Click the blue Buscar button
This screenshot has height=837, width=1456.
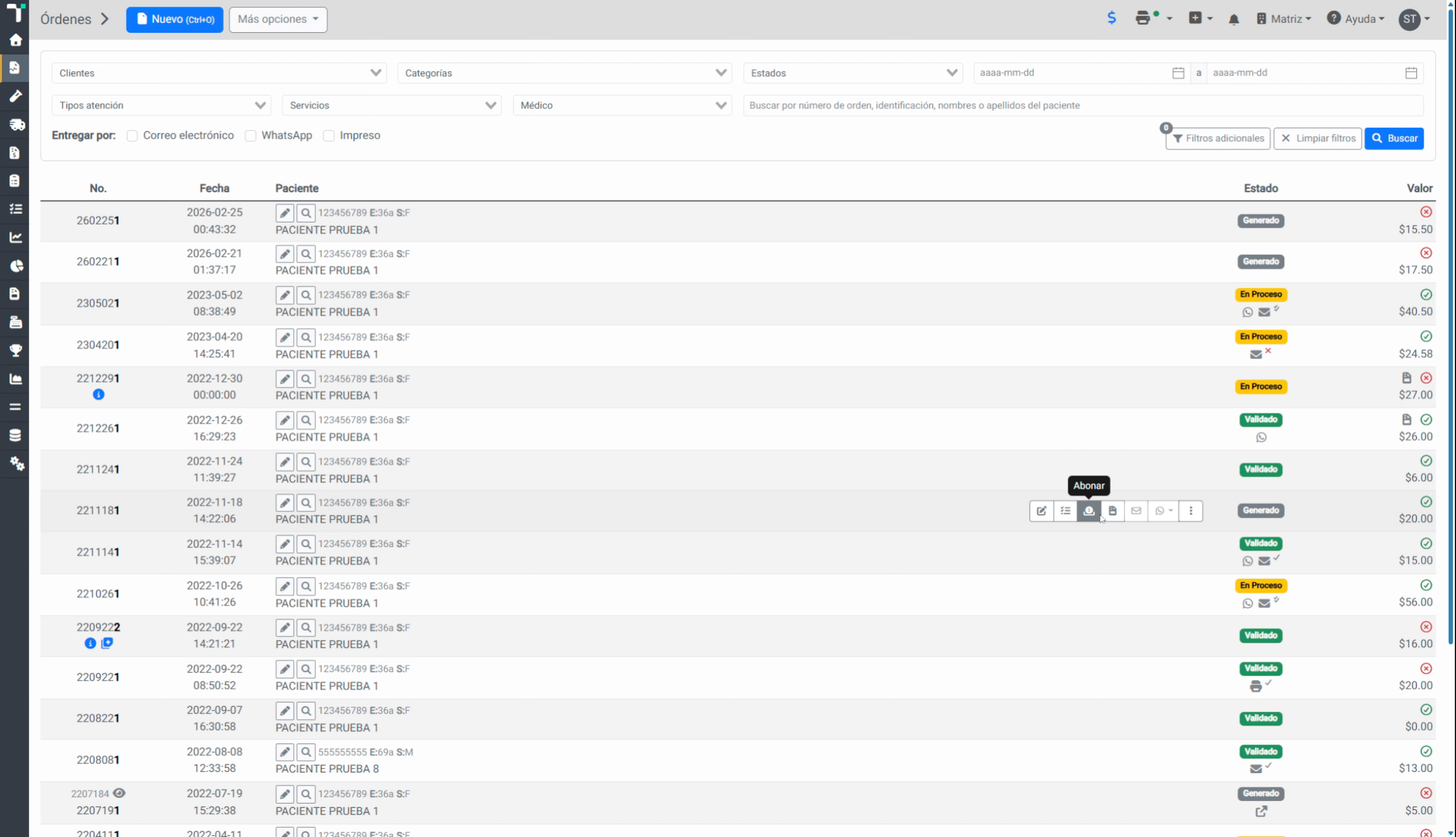tap(1394, 138)
